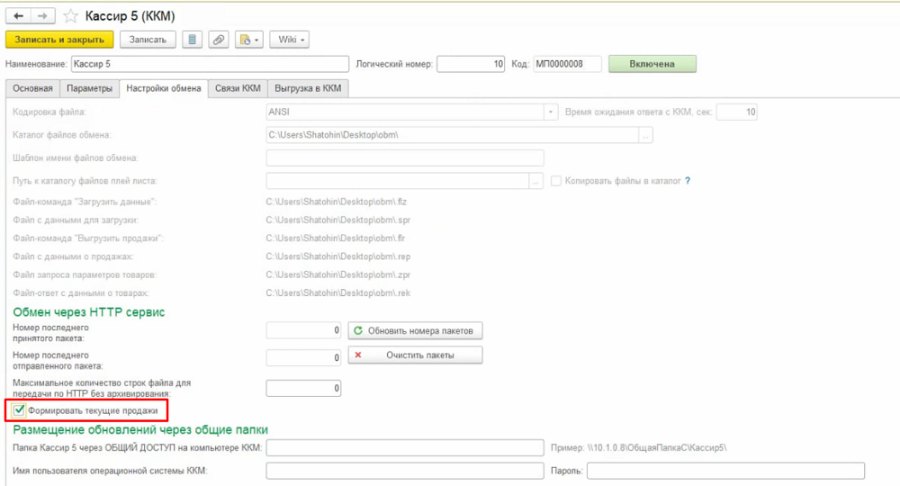
Task: Click Папка Кассир 5 общий доступ field
Action: 405,448
